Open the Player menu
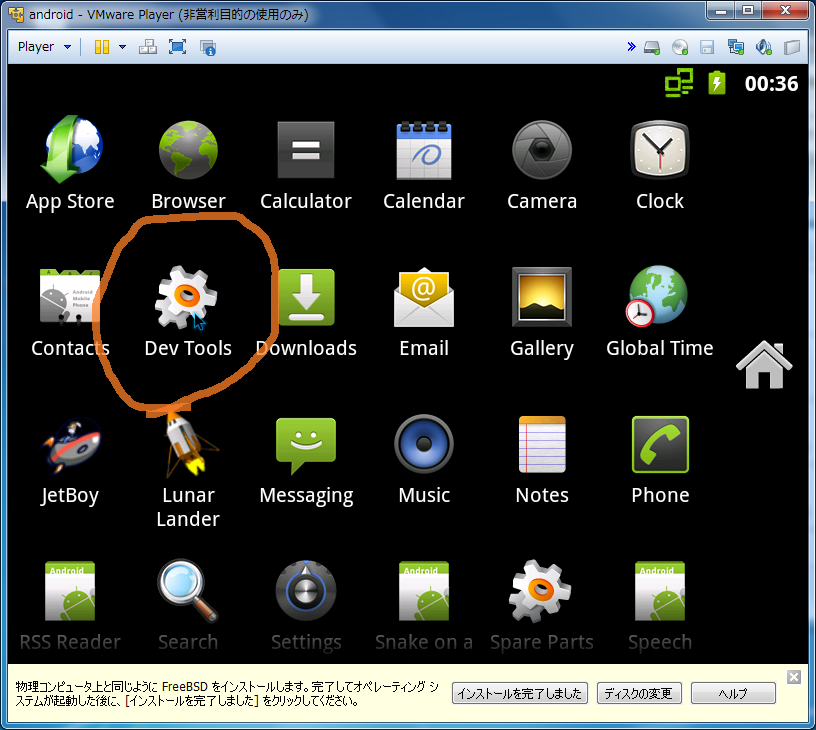 (35, 46)
